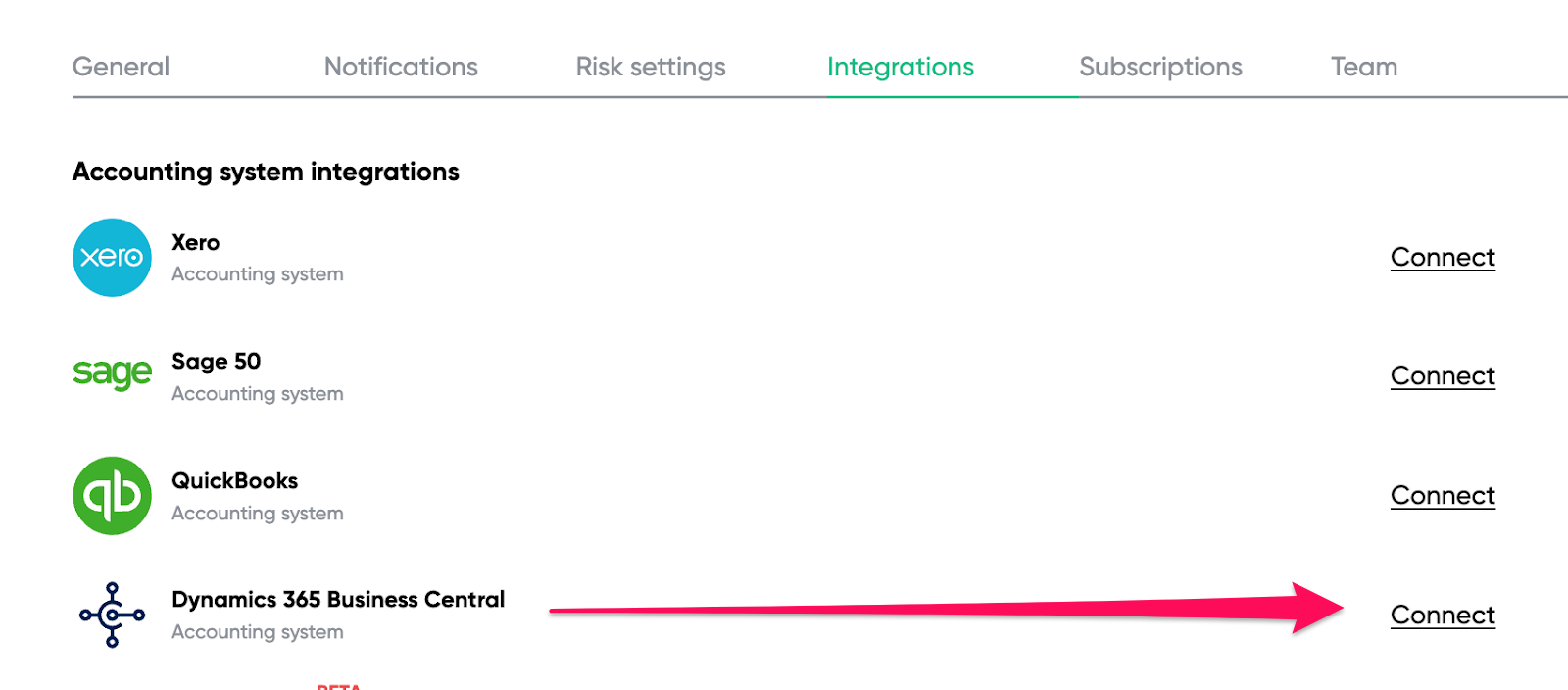1568x690 pixels.
Task: Click the QuickBooks logo icon
Action: [x=113, y=496]
